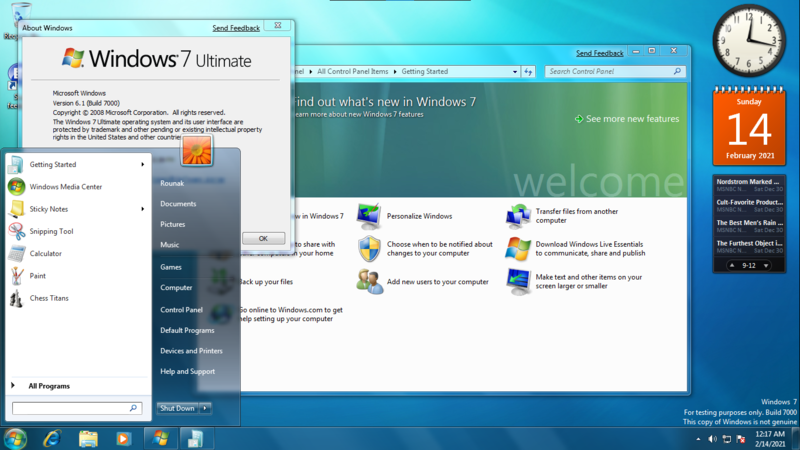Open Documents from start menu
Screen dimensions: 800x450
178,204
